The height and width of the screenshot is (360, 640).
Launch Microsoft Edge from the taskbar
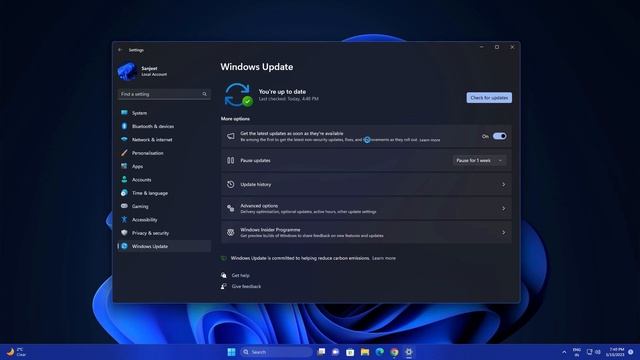point(380,352)
